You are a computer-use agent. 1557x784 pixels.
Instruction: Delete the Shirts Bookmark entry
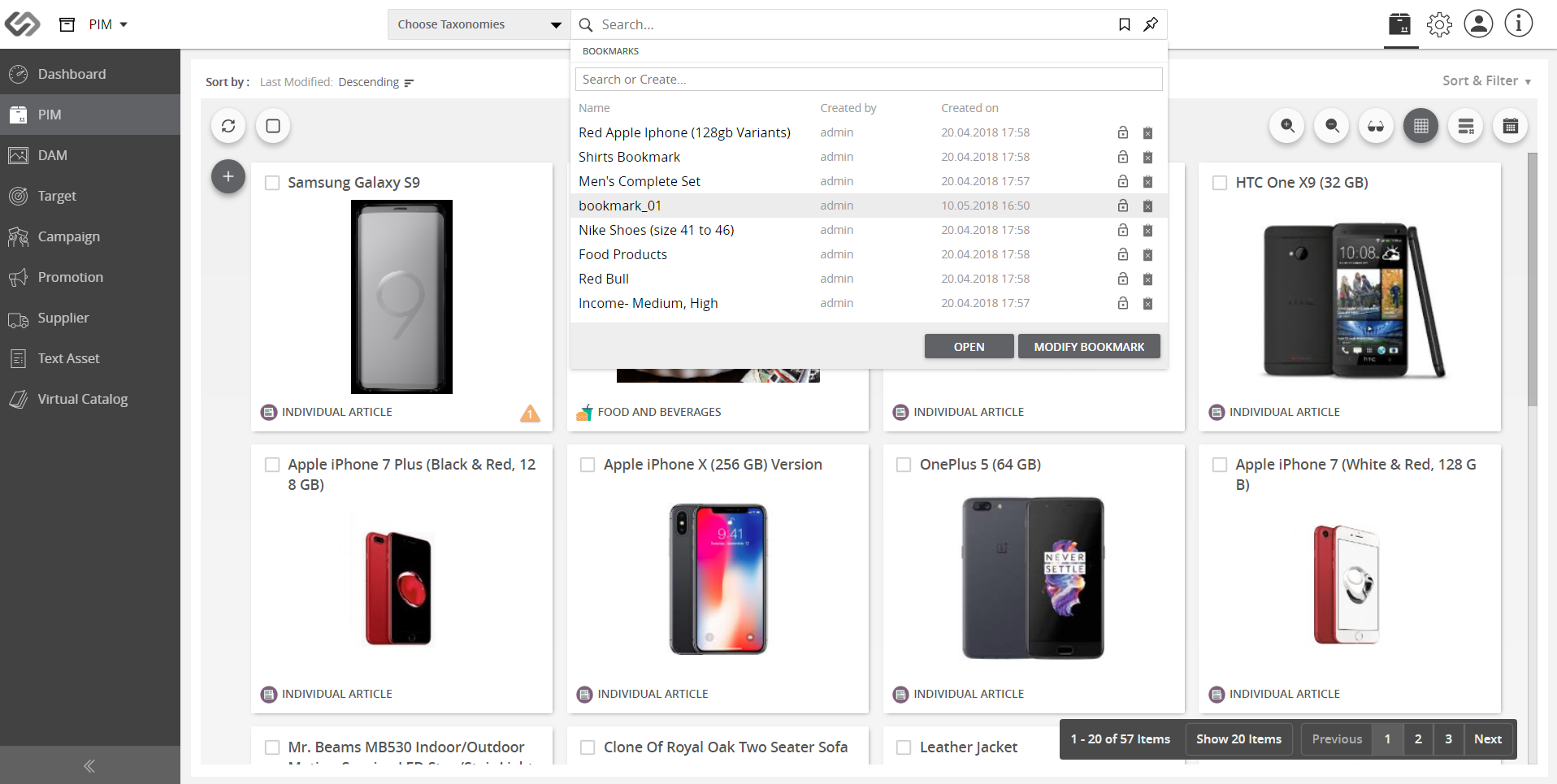[x=1147, y=158]
